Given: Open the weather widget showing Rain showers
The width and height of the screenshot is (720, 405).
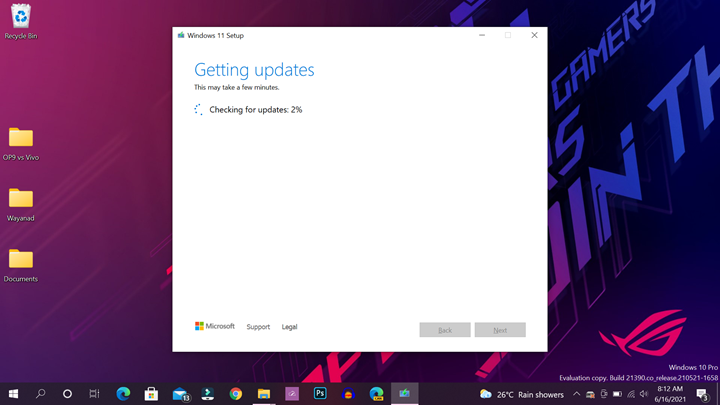Looking at the screenshot, I should (522, 394).
